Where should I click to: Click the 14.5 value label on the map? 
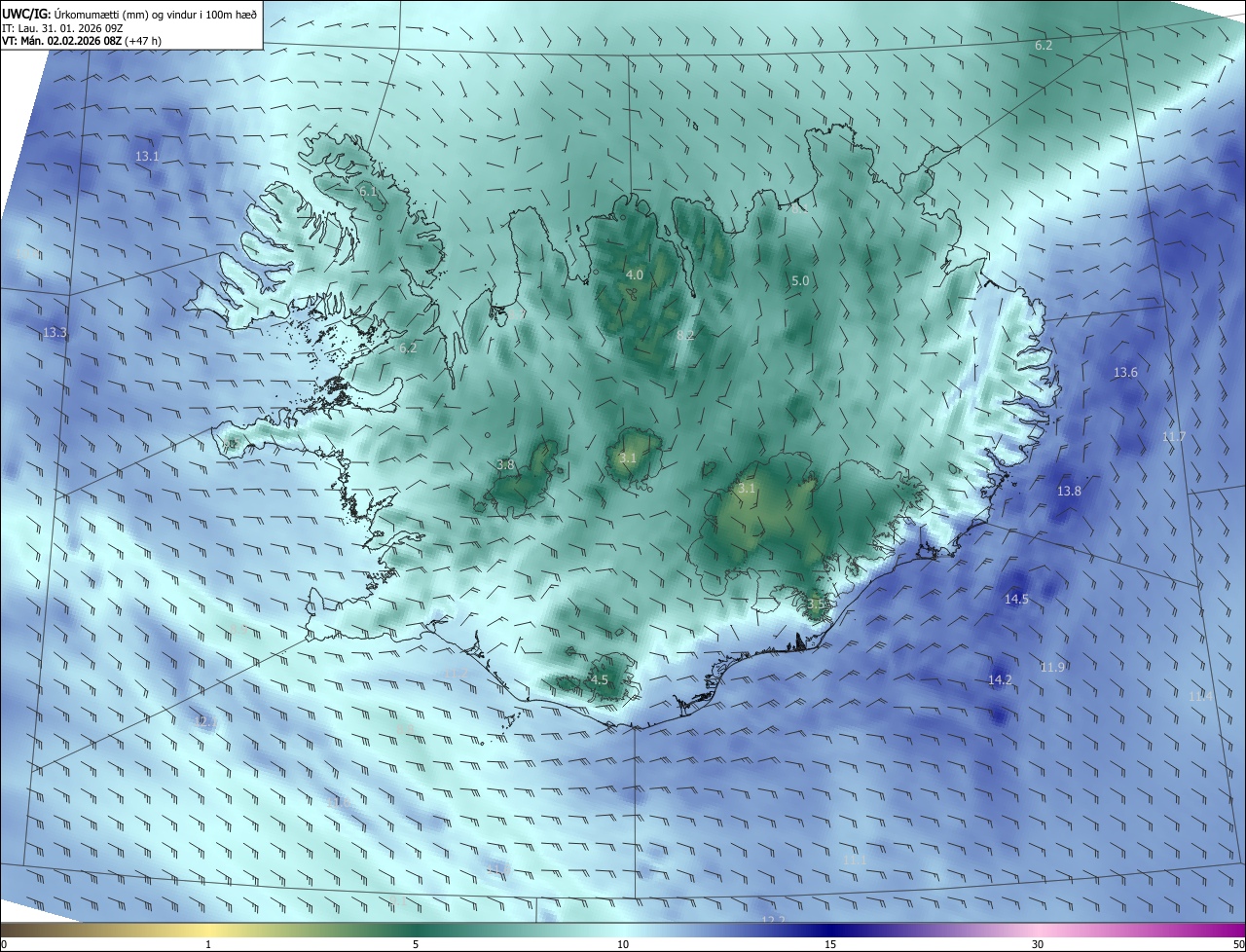coord(1016,600)
